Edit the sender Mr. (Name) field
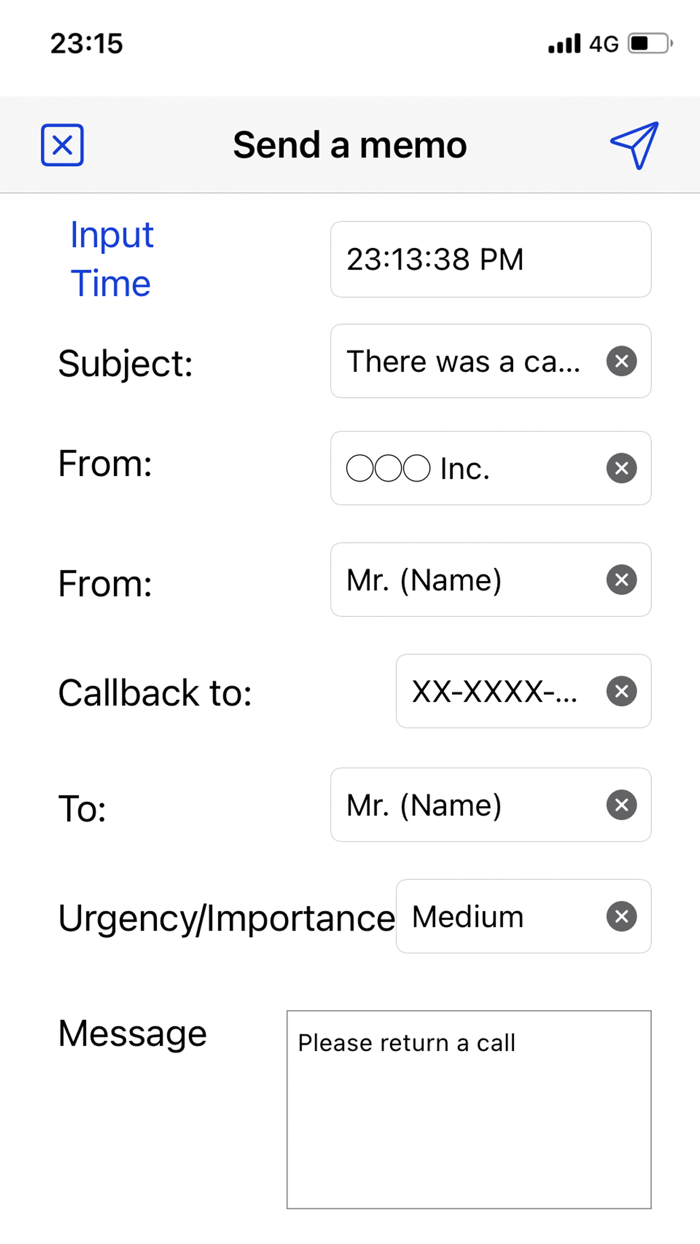This screenshot has height=1244, width=700. (465, 580)
